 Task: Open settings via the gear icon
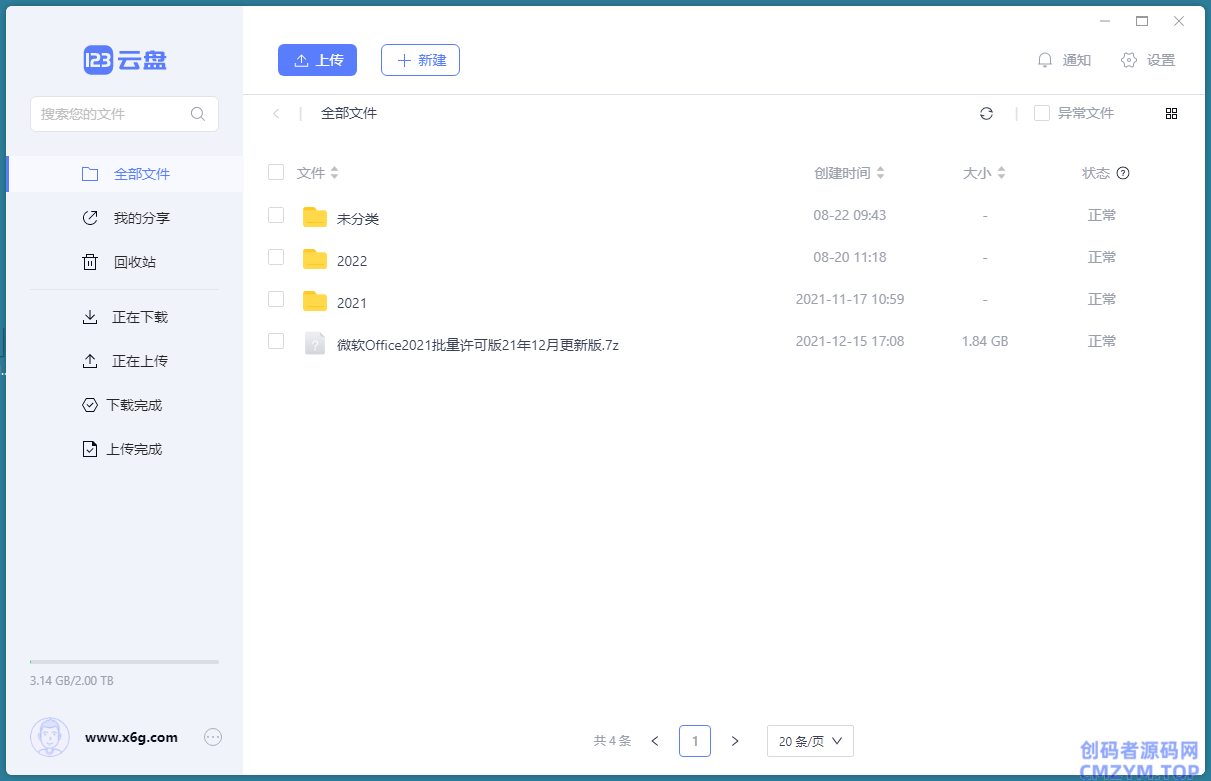click(x=1129, y=60)
